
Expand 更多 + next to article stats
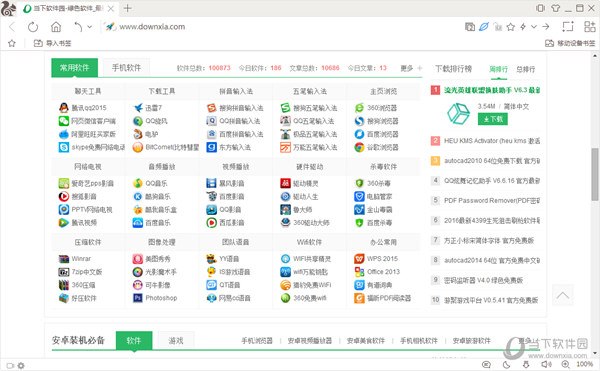(x=411, y=68)
